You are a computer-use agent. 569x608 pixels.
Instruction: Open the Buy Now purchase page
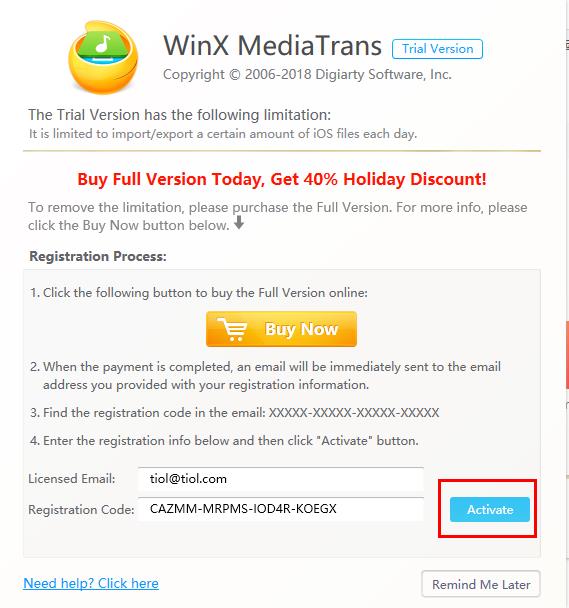(x=281, y=329)
